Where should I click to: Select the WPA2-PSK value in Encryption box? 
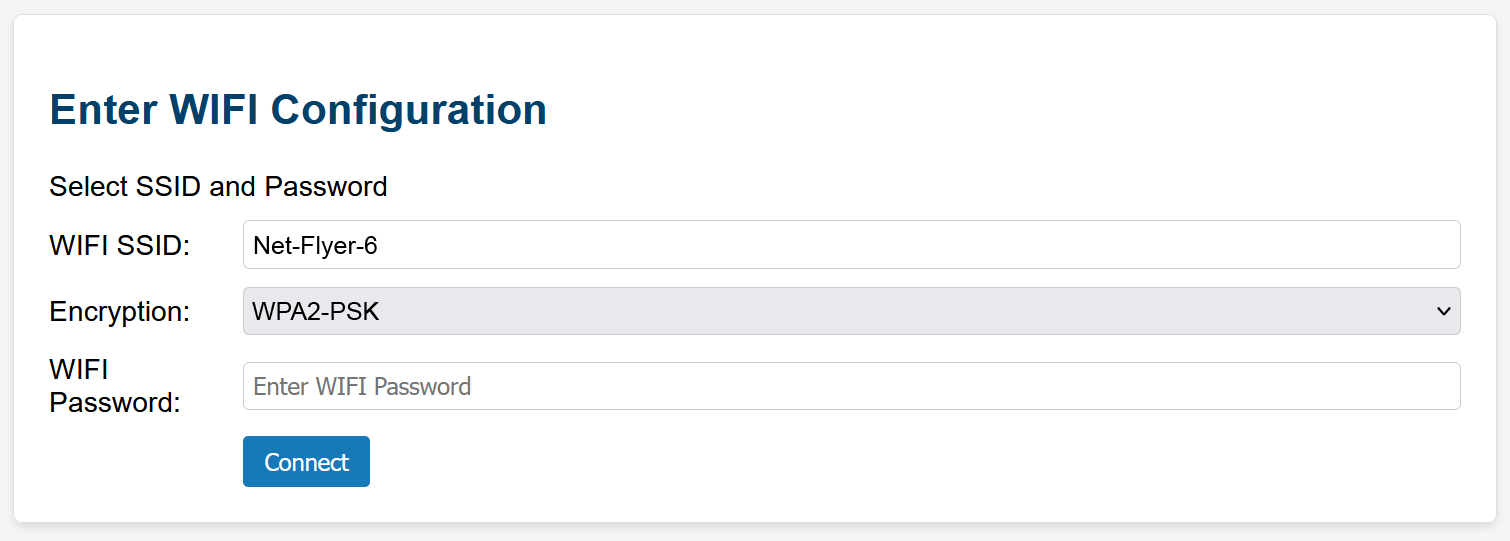(x=316, y=312)
